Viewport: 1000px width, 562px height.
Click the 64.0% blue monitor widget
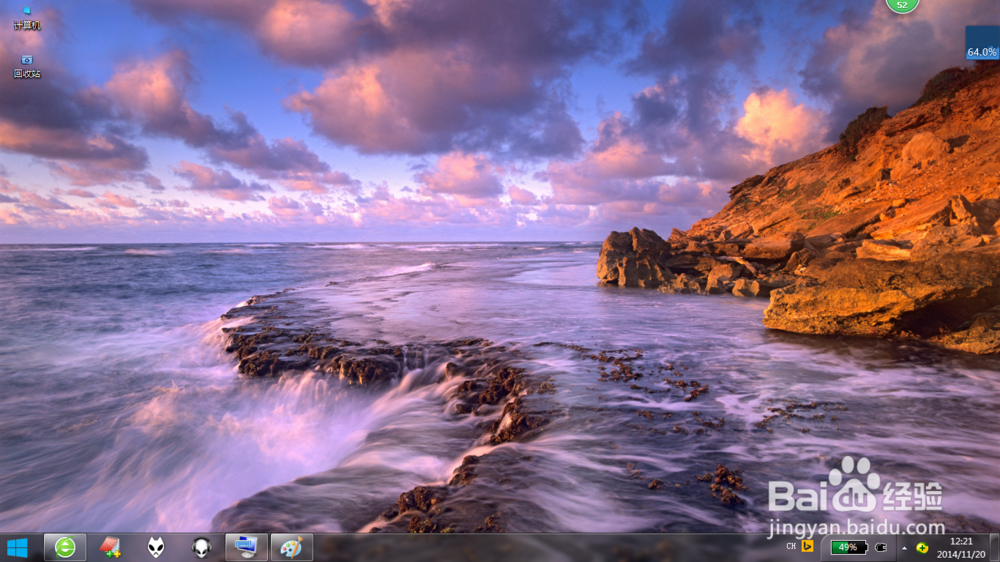[982, 43]
